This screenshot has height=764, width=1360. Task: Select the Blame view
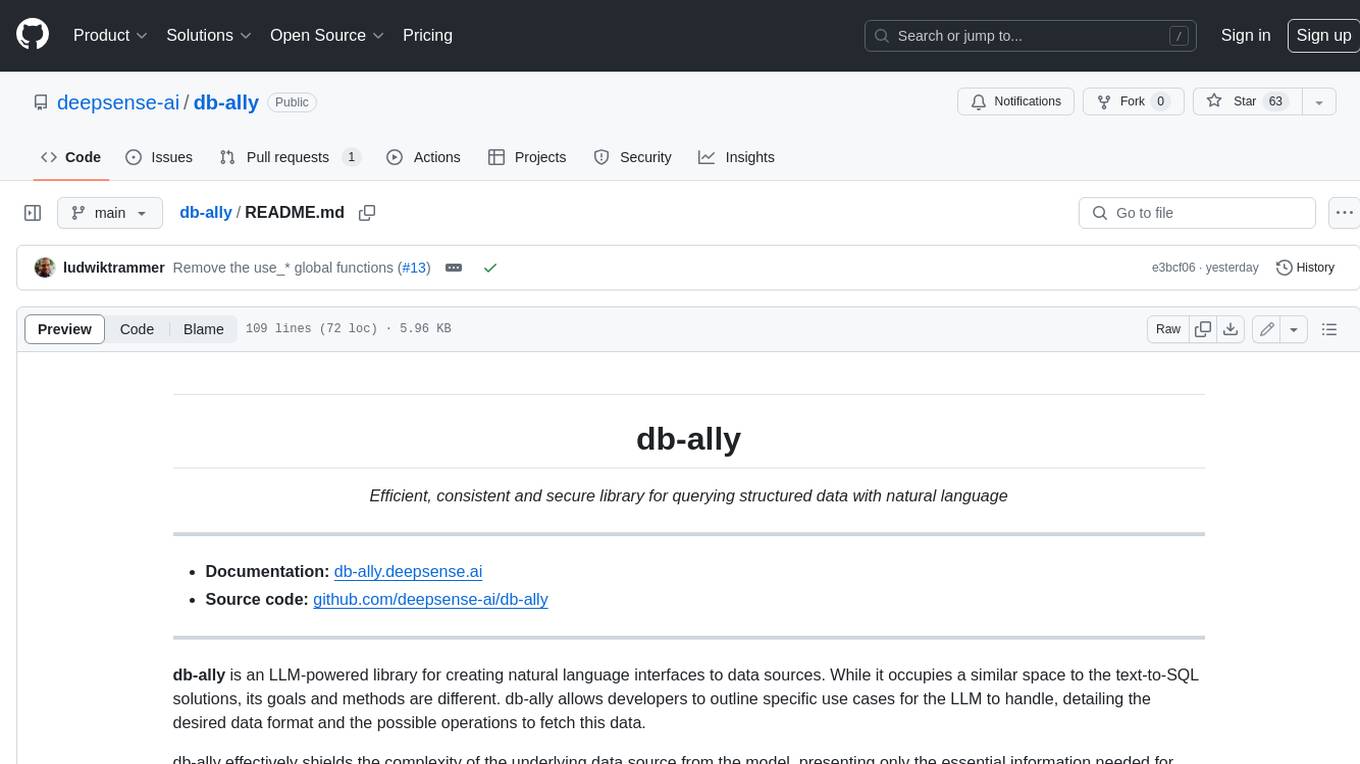tap(203, 329)
